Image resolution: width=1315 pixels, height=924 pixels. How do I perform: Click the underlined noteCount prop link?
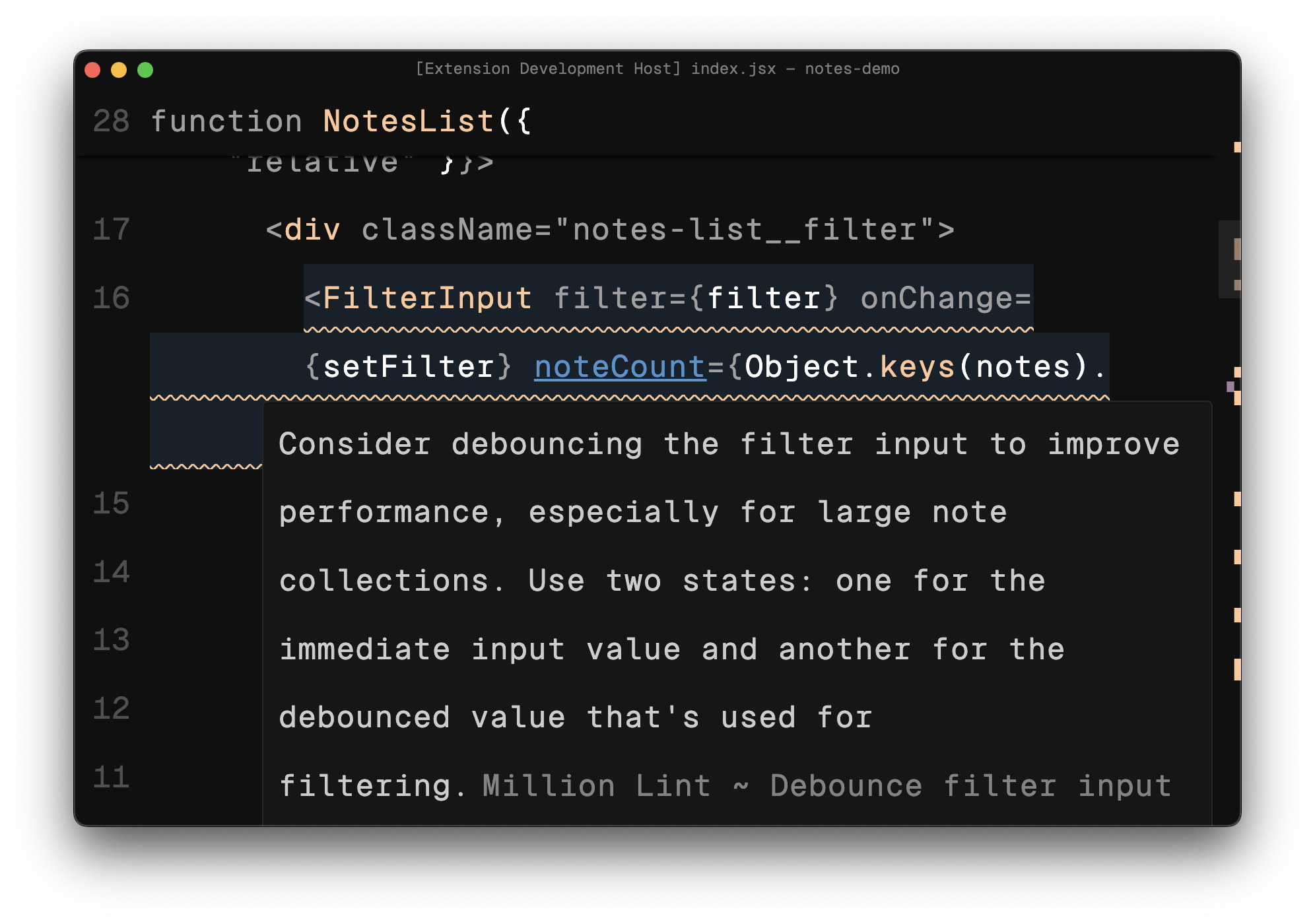pos(620,367)
